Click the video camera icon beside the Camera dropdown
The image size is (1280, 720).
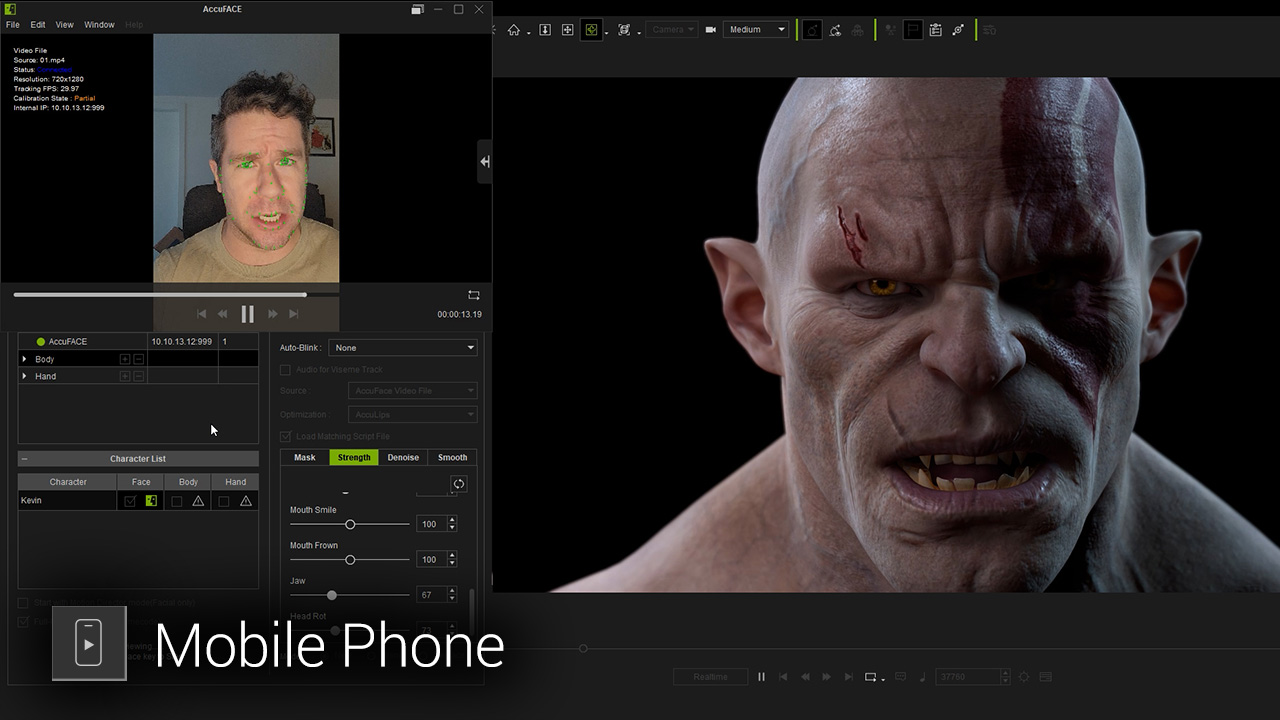point(711,30)
